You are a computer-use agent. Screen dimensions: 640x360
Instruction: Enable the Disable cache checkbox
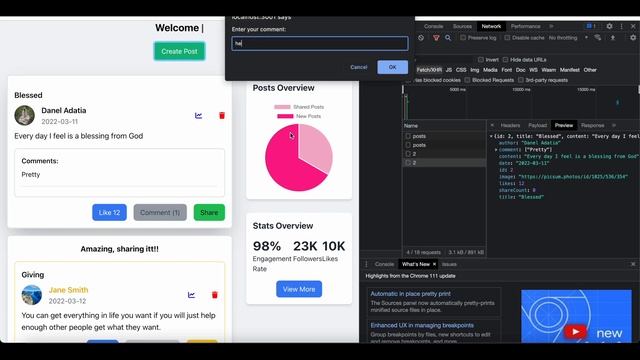tap(507, 38)
